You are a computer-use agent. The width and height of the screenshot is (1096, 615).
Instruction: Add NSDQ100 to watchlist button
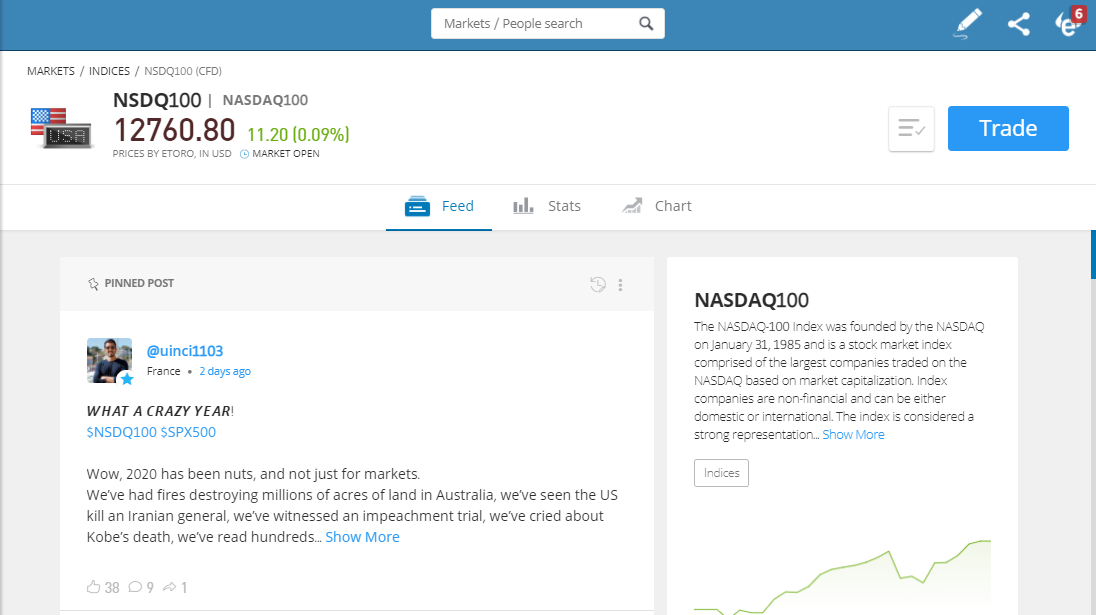coord(911,129)
